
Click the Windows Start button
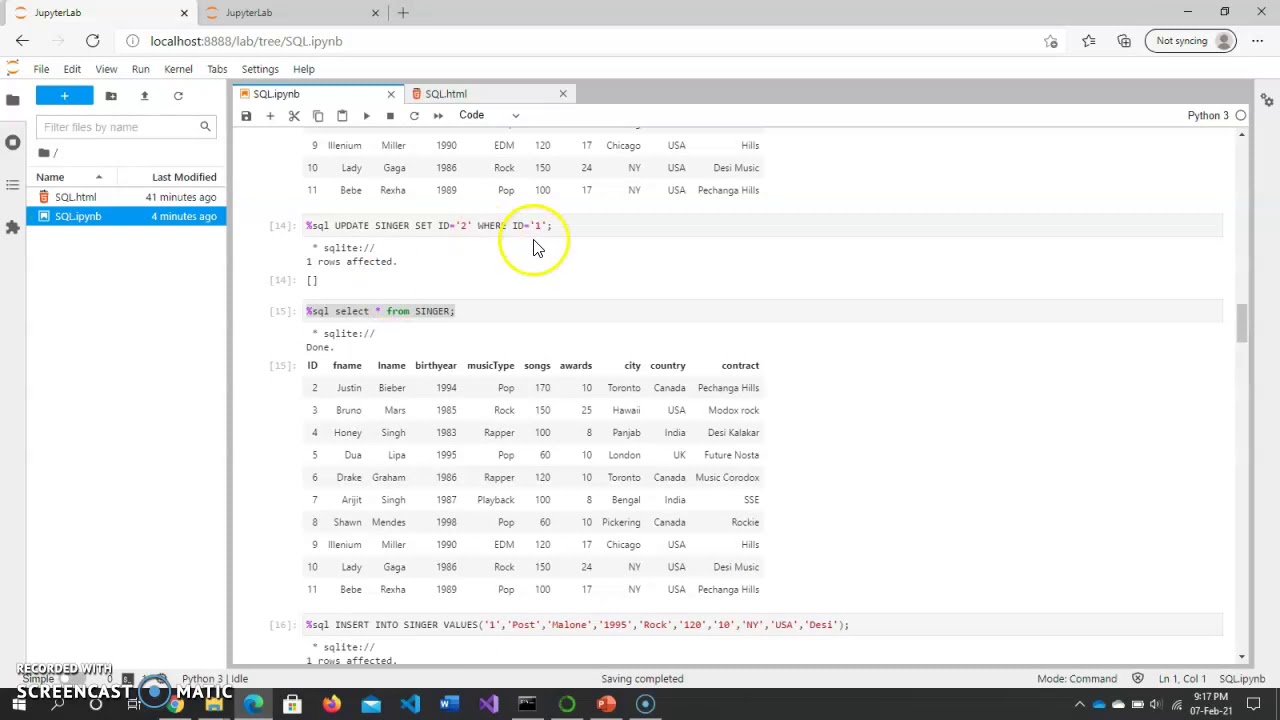coord(18,704)
